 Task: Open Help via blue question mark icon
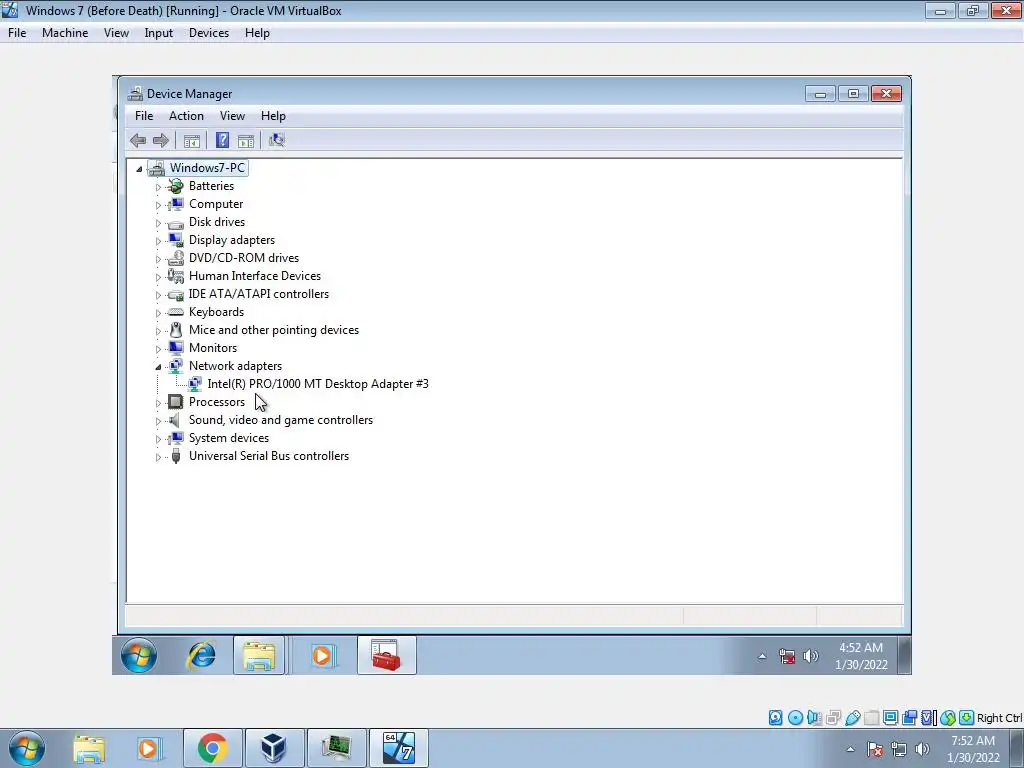click(x=222, y=140)
